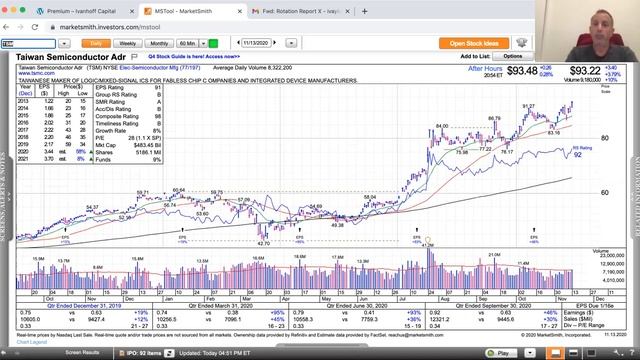
Task: Click the question mark help icon
Action: coord(632,353)
